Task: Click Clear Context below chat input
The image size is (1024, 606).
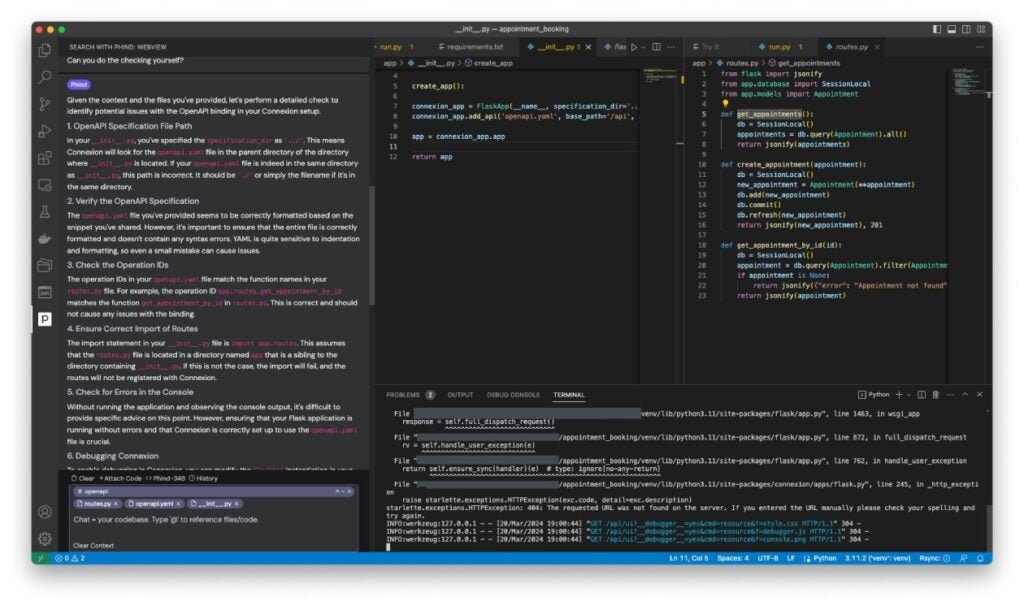Action: tap(93, 545)
